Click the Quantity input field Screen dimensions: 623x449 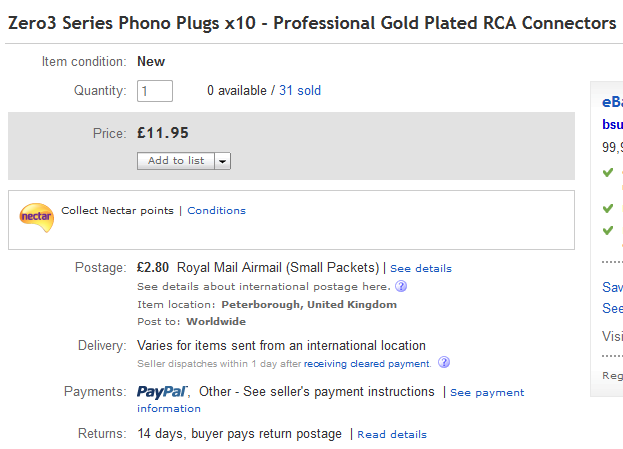pyautogui.click(x=155, y=91)
